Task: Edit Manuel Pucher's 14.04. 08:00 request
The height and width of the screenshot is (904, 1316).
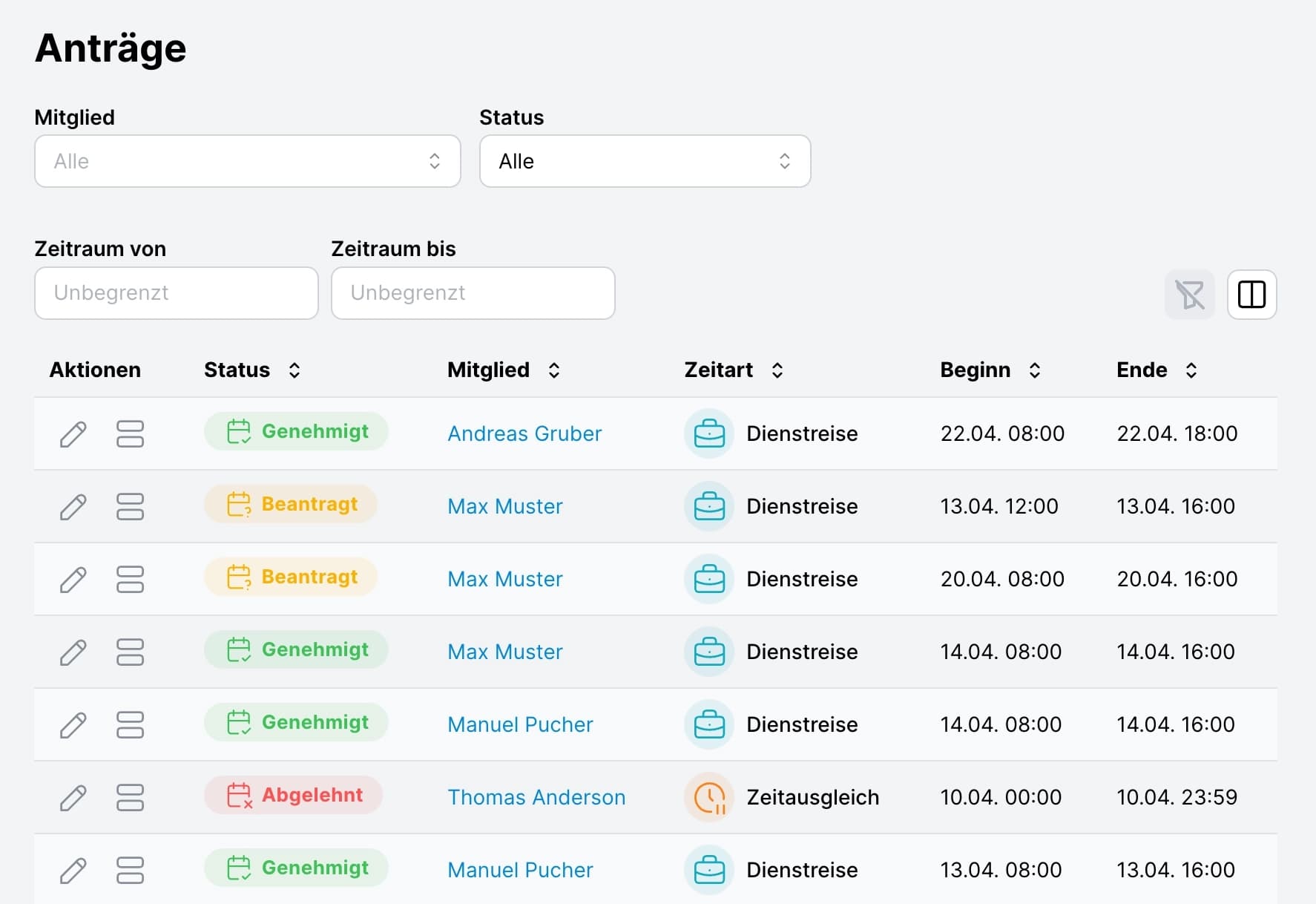Action: 73,724
